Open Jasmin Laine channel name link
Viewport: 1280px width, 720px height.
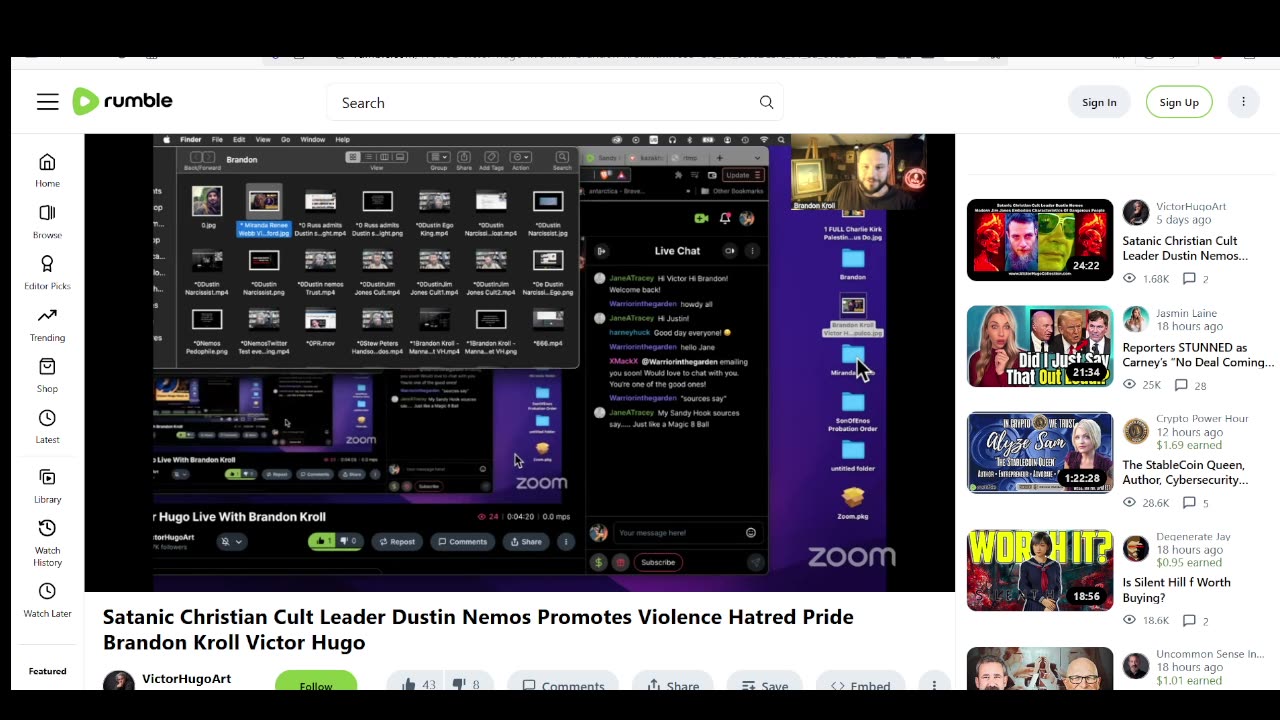tap(1186, 313)
